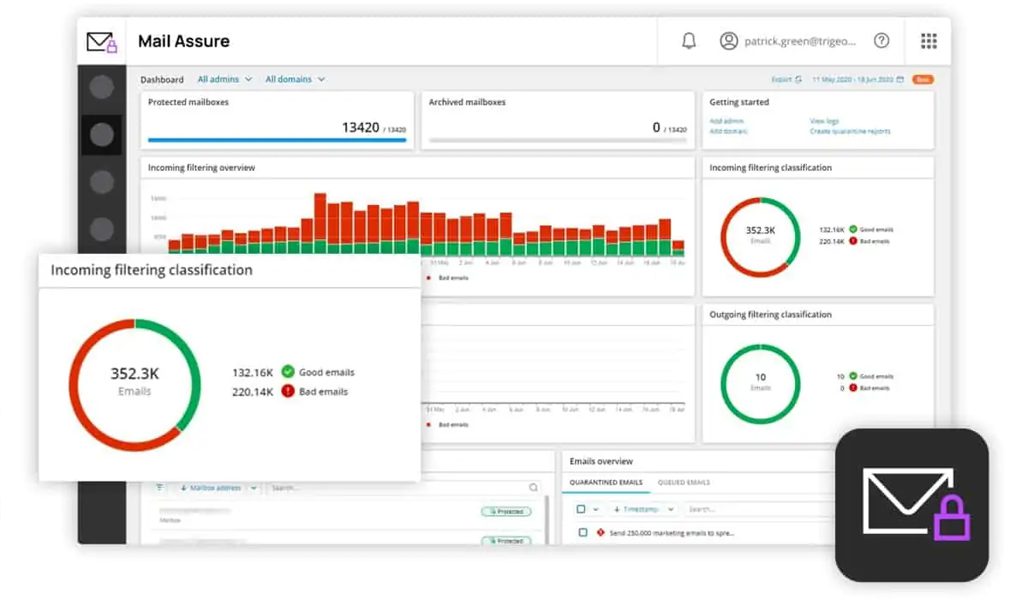Open the apps grid menu
1024x600 pixels.
pos(929,41)
